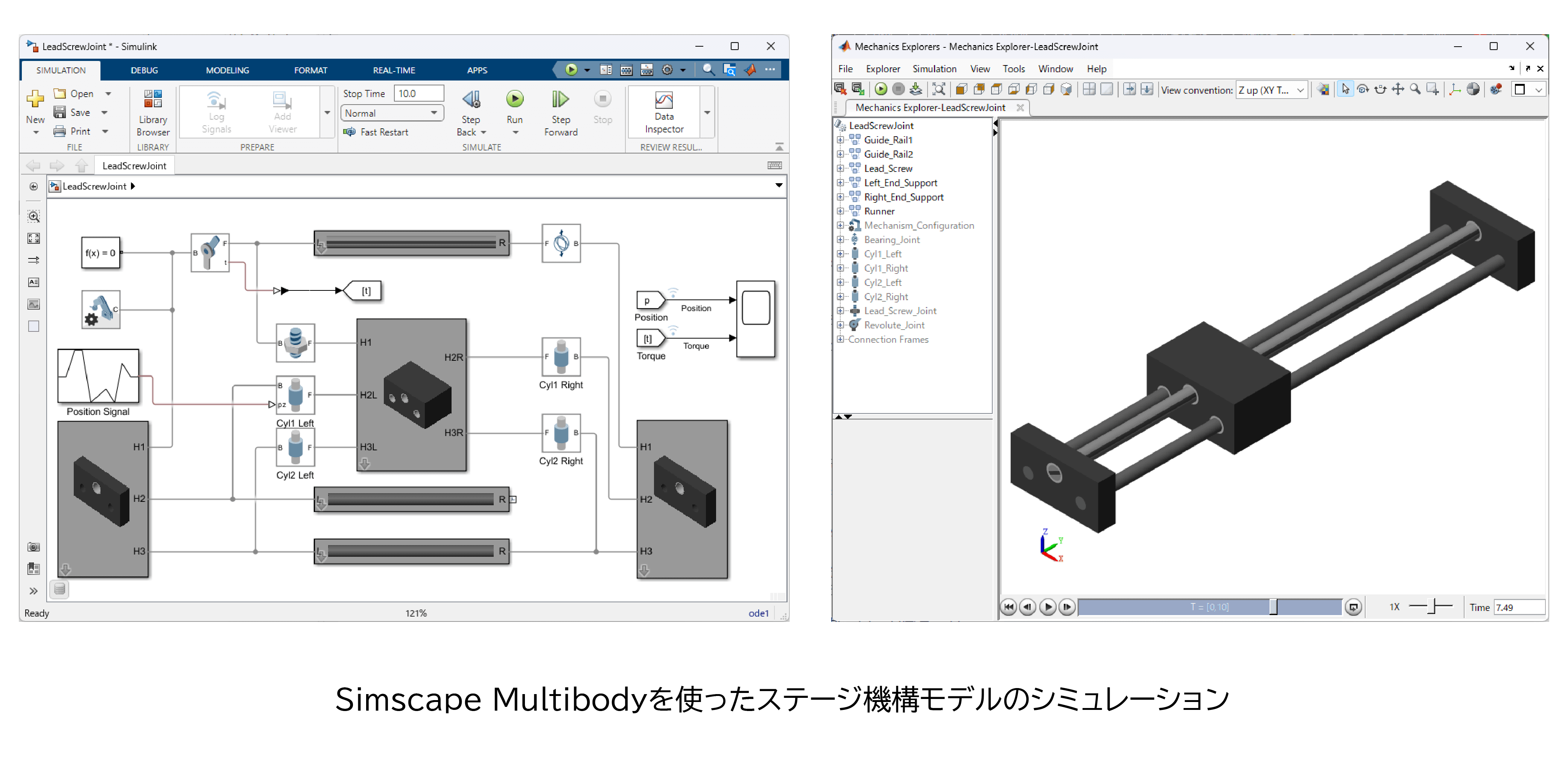Open the View convention dropdown
The height and width of the screenshot is (784, 1568).
tap(1271, 90)
